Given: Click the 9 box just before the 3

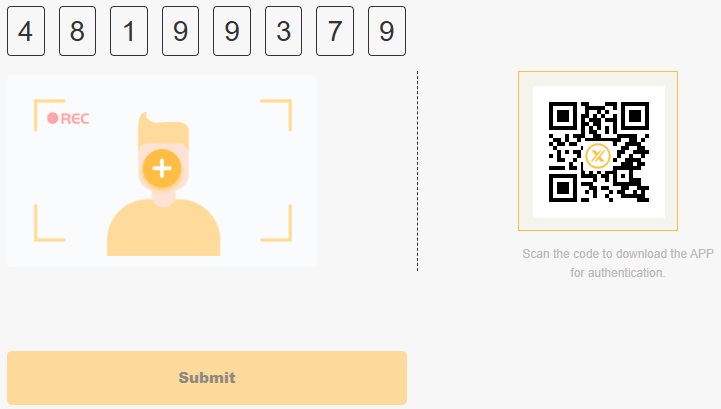Looking at the screenshot, I should 232,31.
